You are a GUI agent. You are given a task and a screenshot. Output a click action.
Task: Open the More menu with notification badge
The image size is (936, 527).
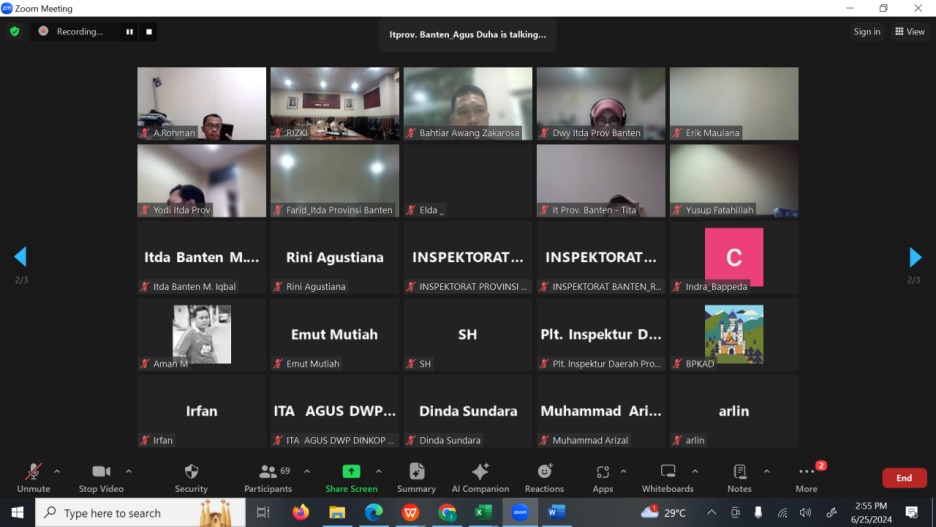[x=806, y=472]
